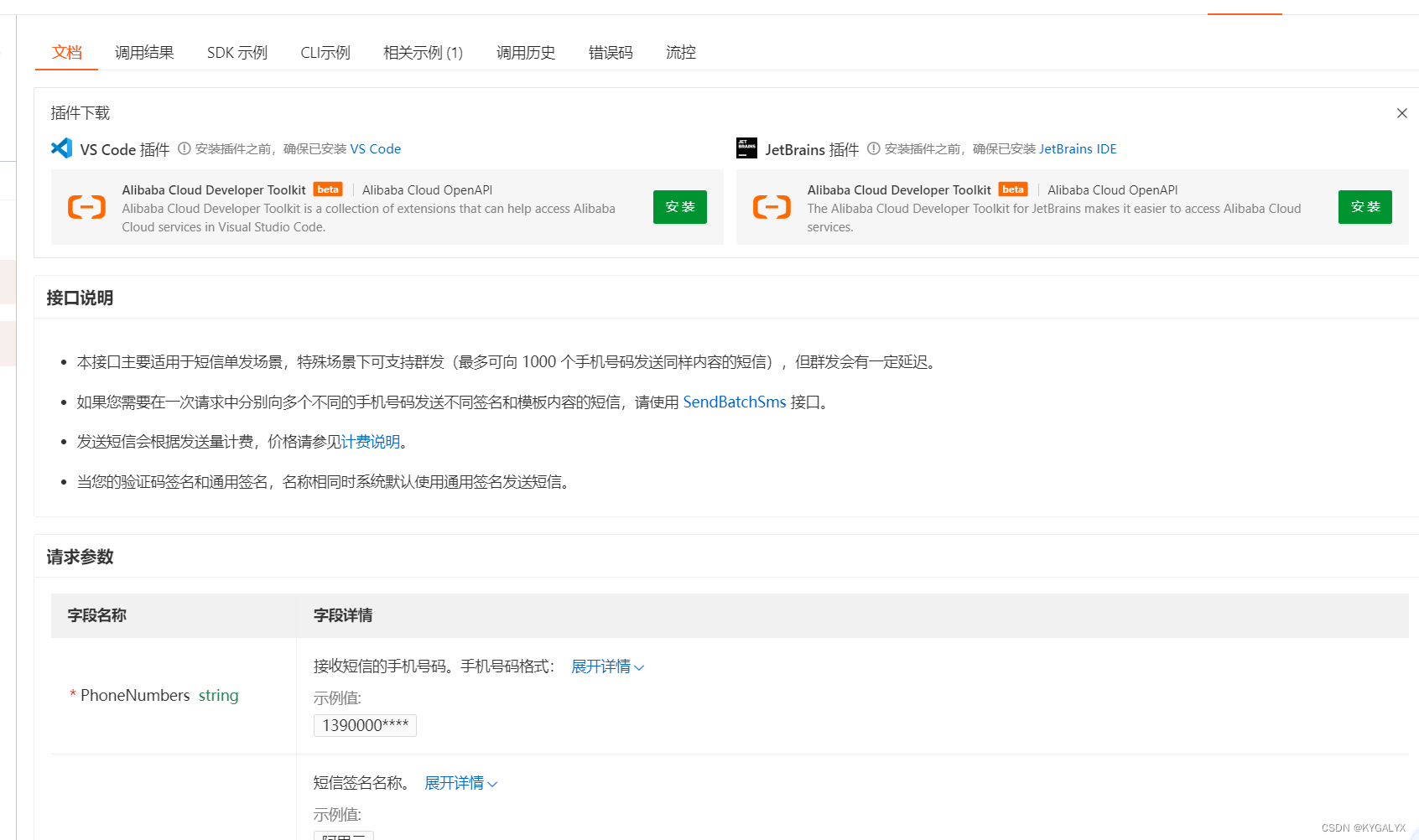Viewport: 1419px width, 840px height.
Task: Click the 接口说明 section heading
Action: point(80,298)
